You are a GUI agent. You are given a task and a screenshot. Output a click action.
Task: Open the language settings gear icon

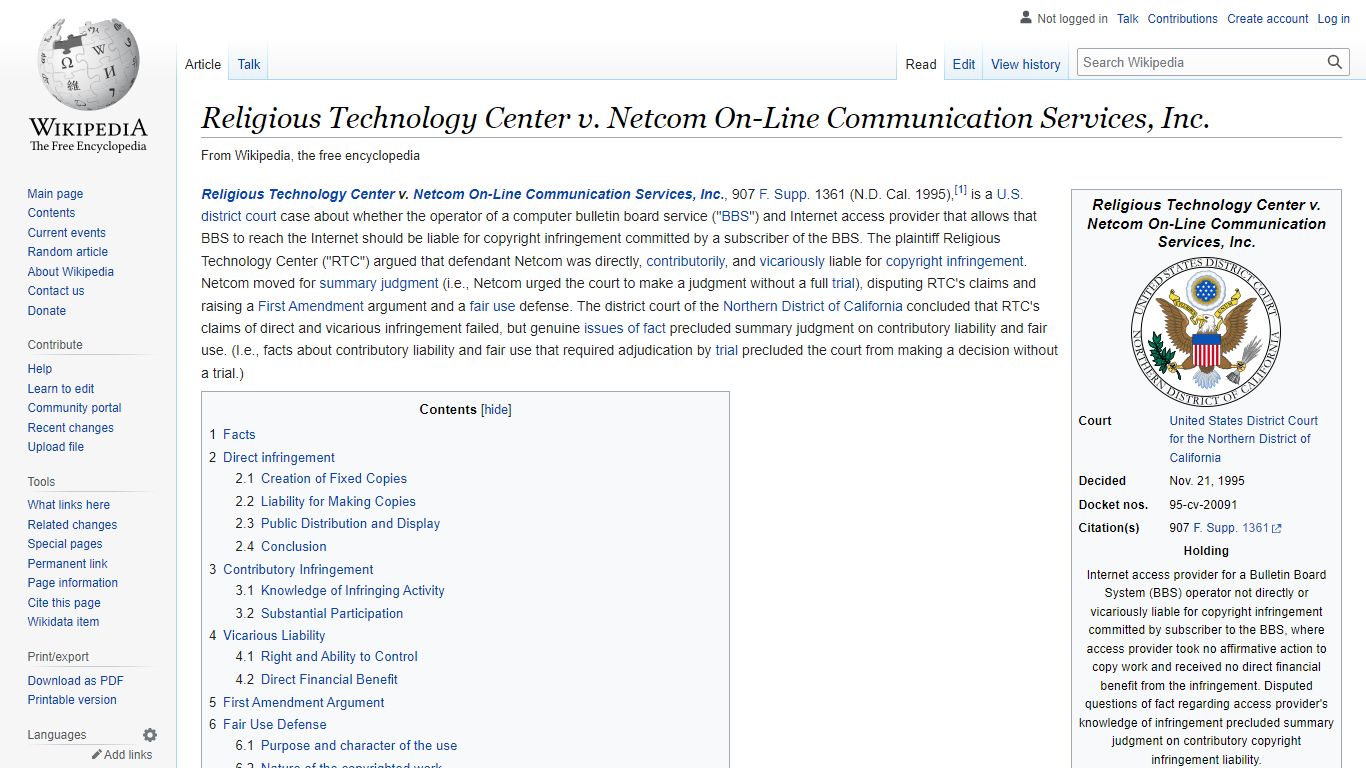150,735
